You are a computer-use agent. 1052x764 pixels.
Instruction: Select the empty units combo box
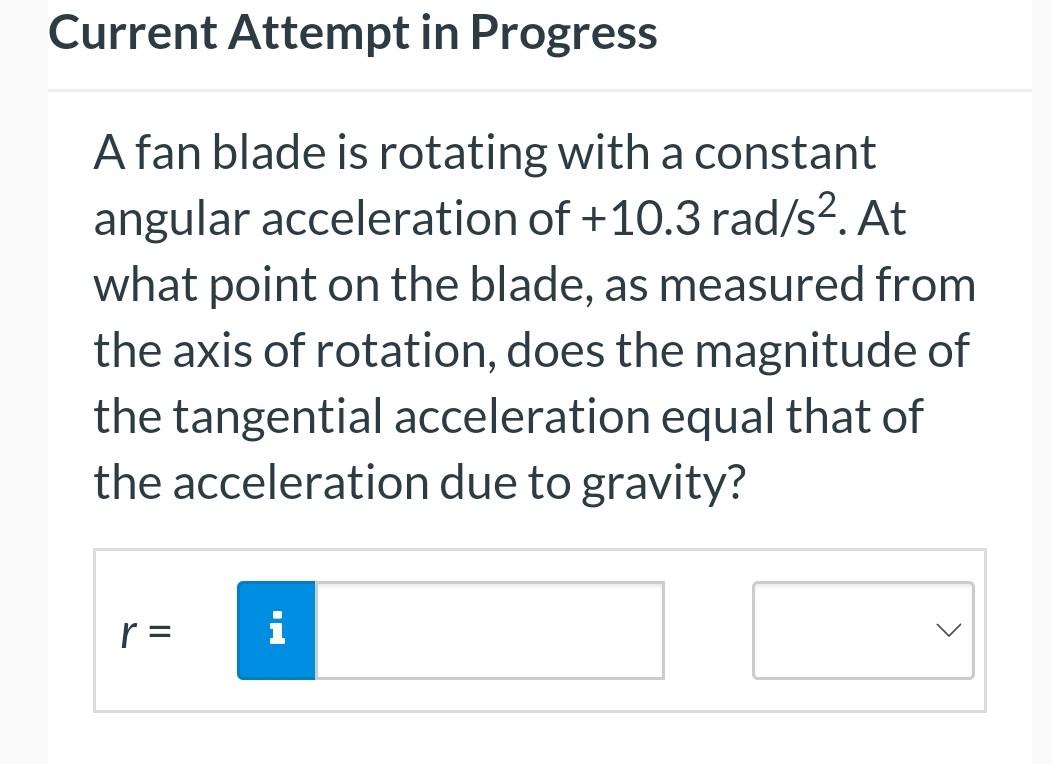(863, 630)
